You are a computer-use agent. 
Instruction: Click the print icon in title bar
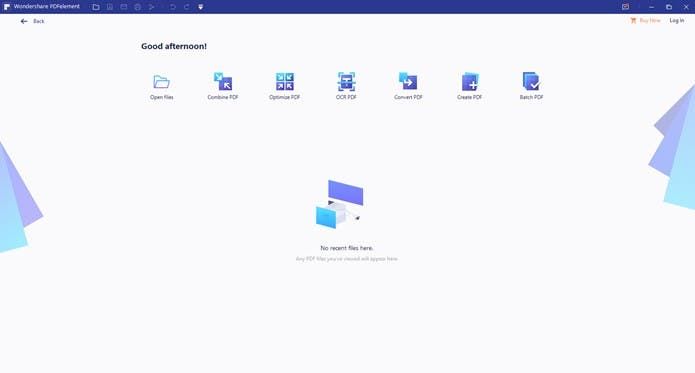coord(137,7)
